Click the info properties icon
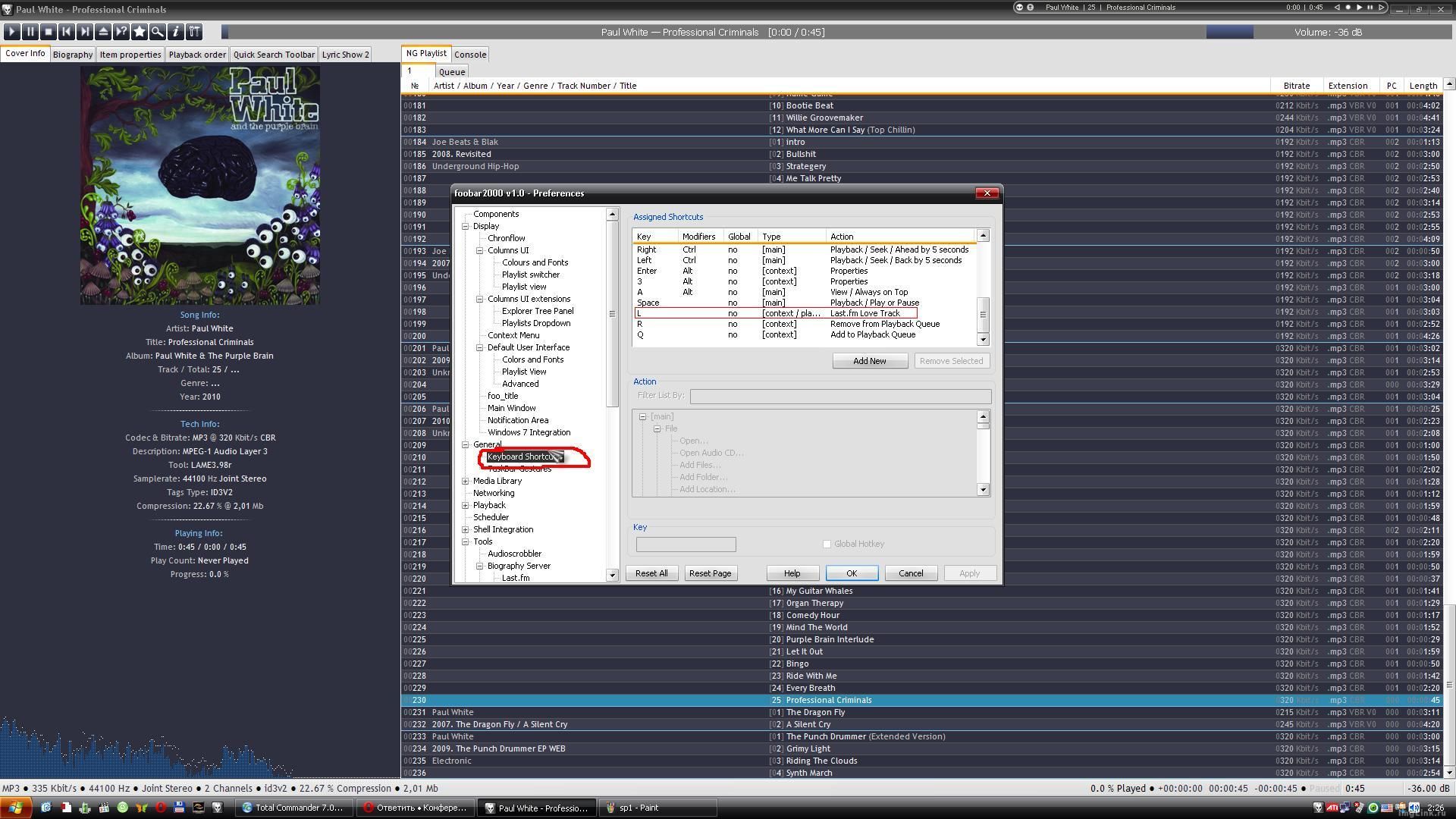Viewport: 1456px width, 819px height. (176, 32)
